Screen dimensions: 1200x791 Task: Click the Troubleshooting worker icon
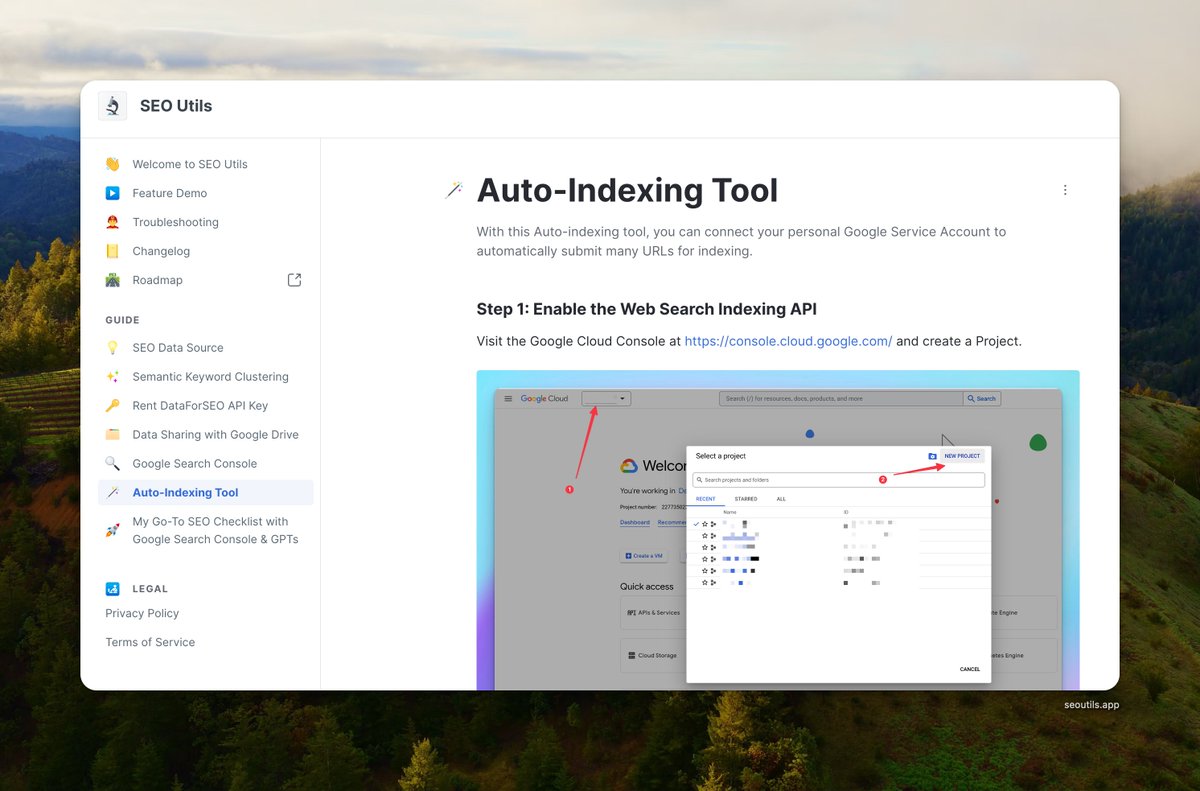tap(113, 222)
